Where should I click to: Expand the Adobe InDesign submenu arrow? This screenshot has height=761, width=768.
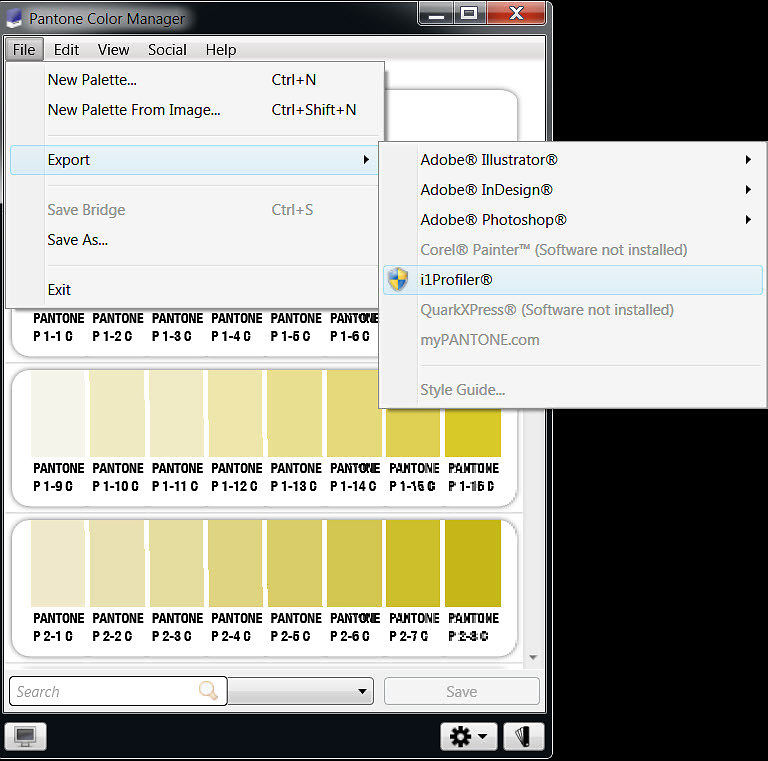click(x=748, y=190)
